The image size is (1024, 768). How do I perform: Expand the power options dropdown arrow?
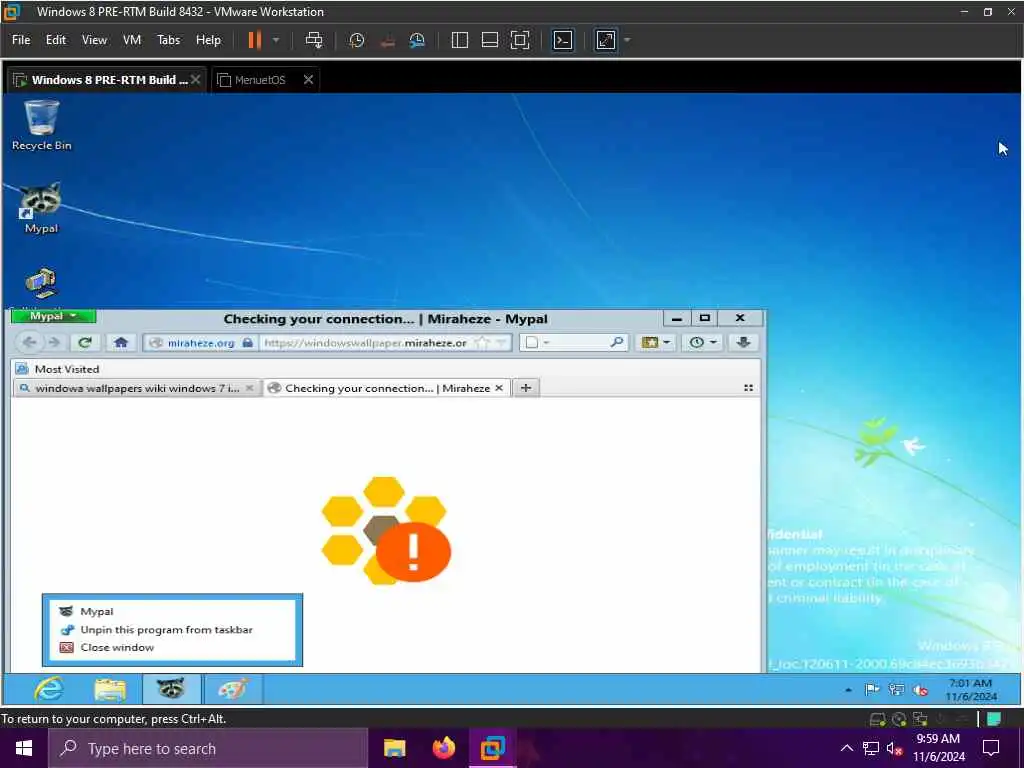[276, 40]
